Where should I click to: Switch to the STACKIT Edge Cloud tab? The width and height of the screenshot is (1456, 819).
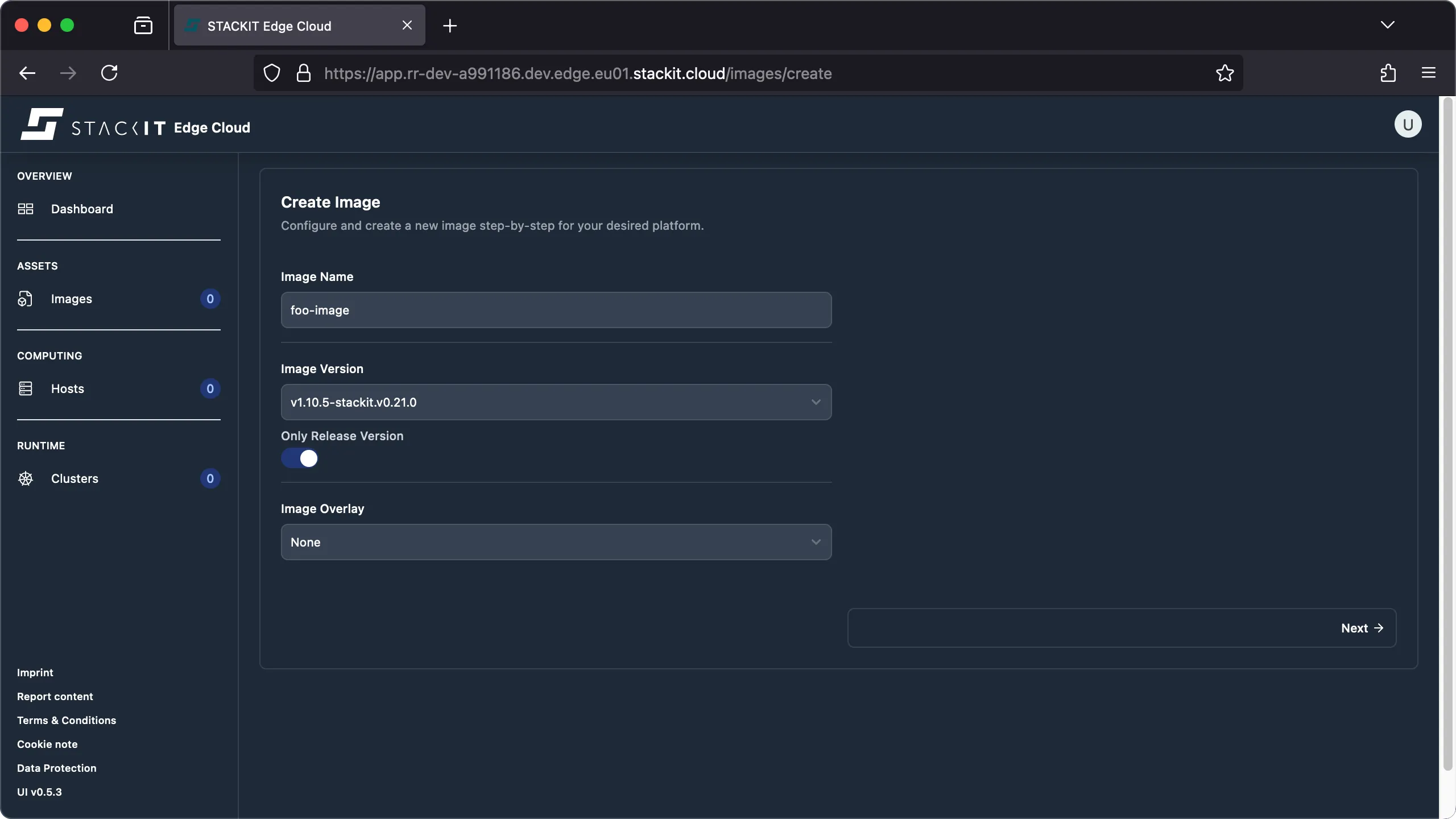[x=284, y=25]
